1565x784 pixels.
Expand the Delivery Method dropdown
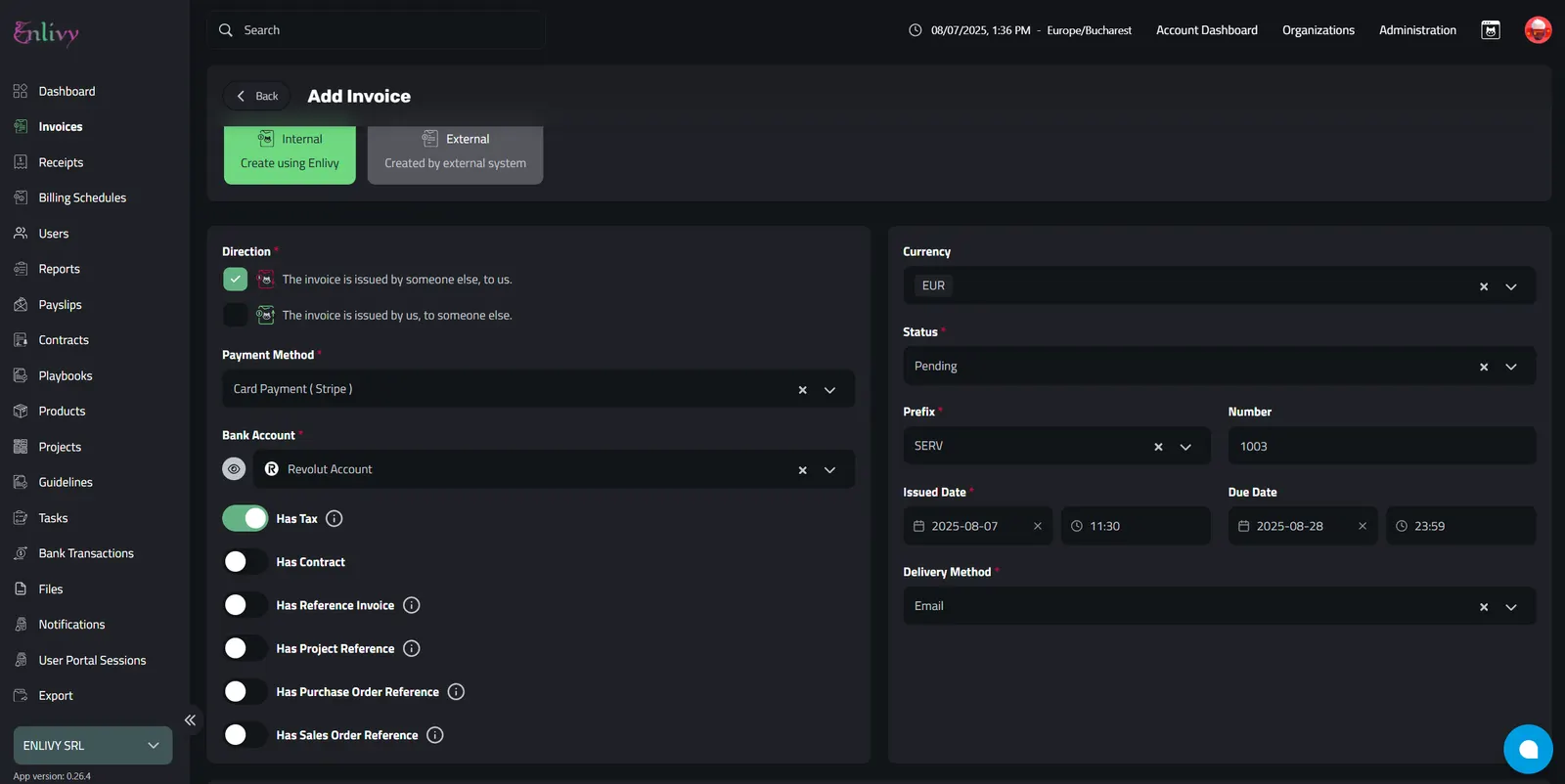click(1511, 607)
